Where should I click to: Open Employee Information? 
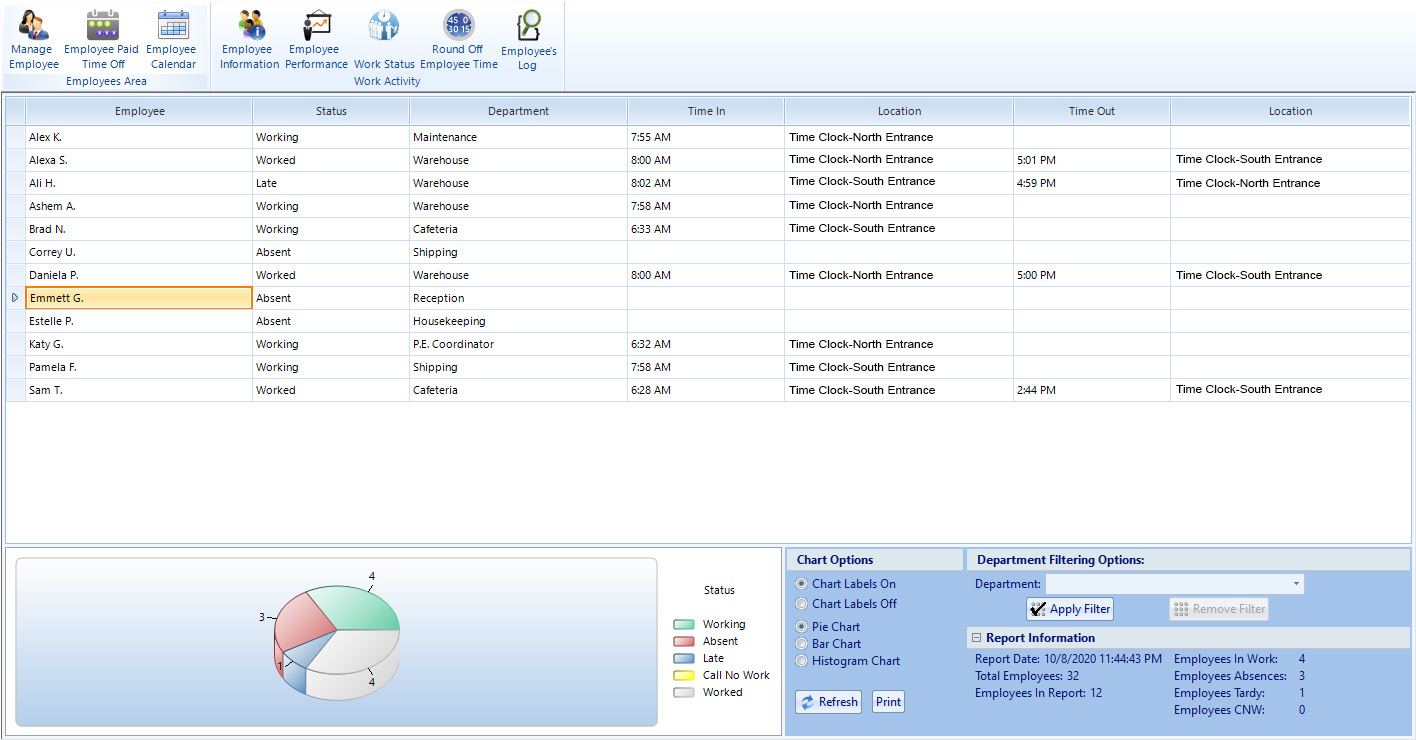249,40
